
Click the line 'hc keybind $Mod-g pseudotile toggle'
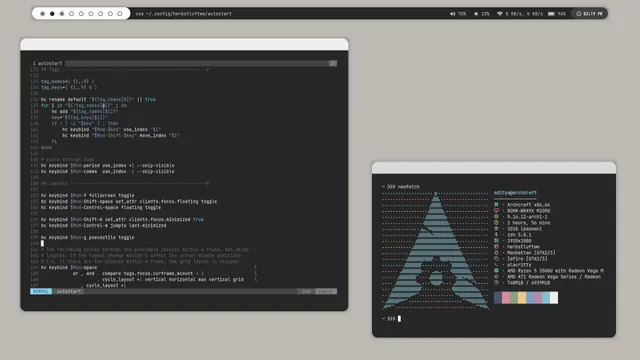click(x=87, y=238)
